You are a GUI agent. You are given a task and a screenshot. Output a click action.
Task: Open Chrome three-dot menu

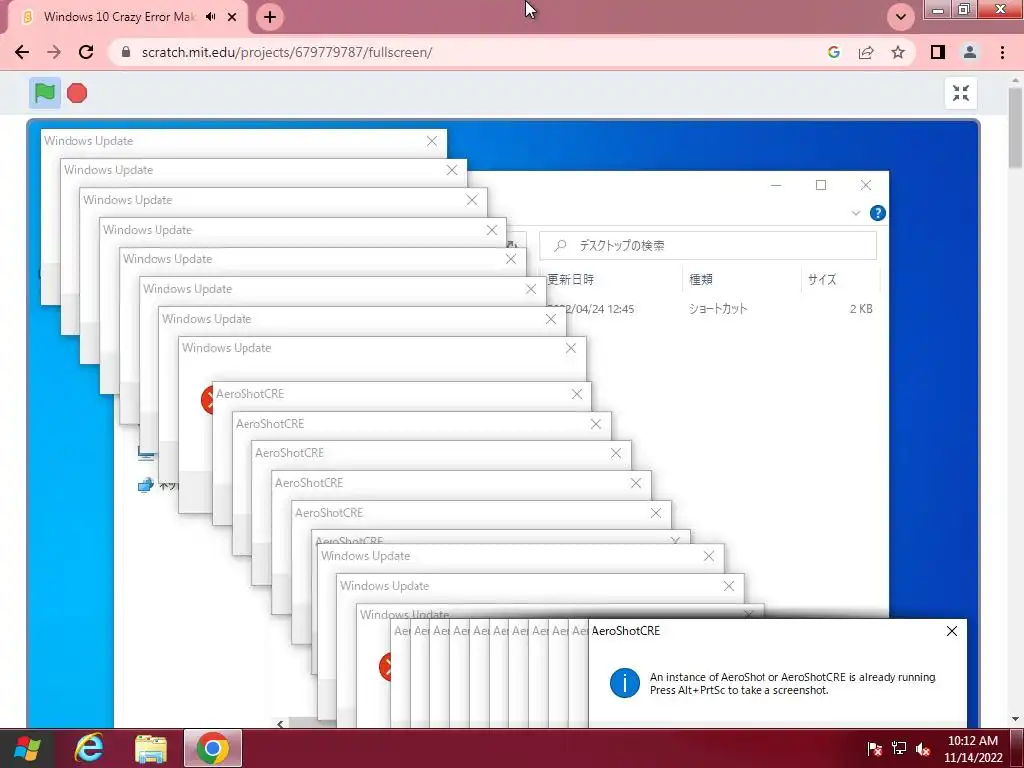pos(1002,52)
